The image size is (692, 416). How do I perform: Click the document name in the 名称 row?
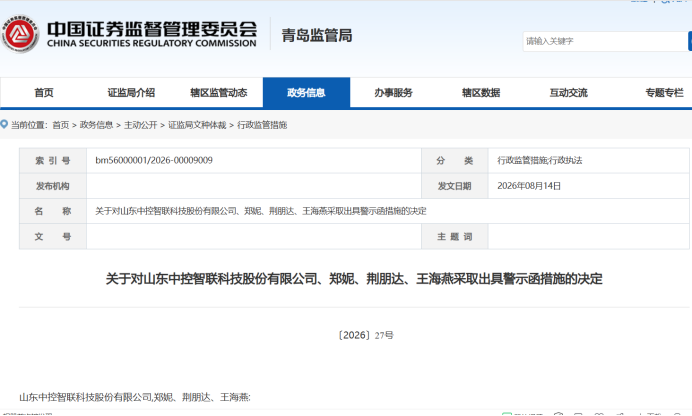tap(261, 211)
